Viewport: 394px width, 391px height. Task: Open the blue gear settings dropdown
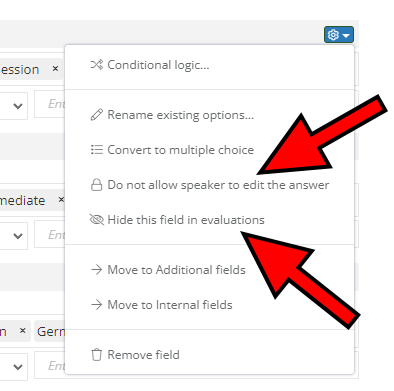pyautogui.click(x=339, y=35)
